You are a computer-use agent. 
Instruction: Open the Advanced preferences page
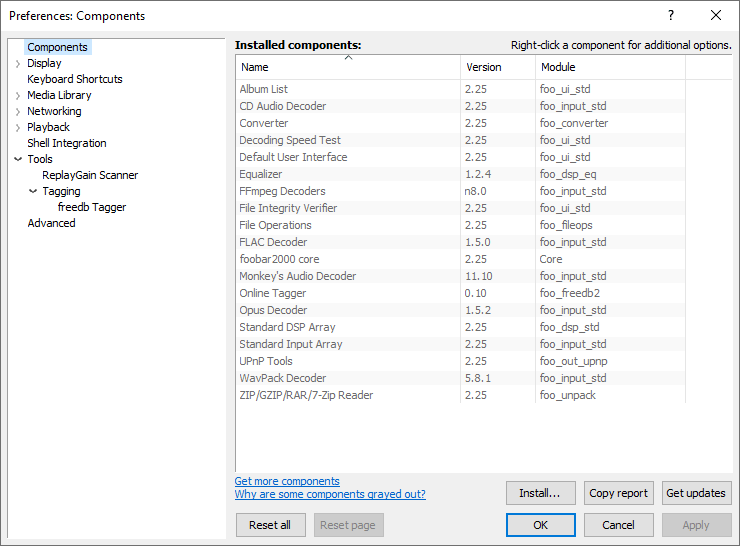pyautogui.click(x=51, y=223)
